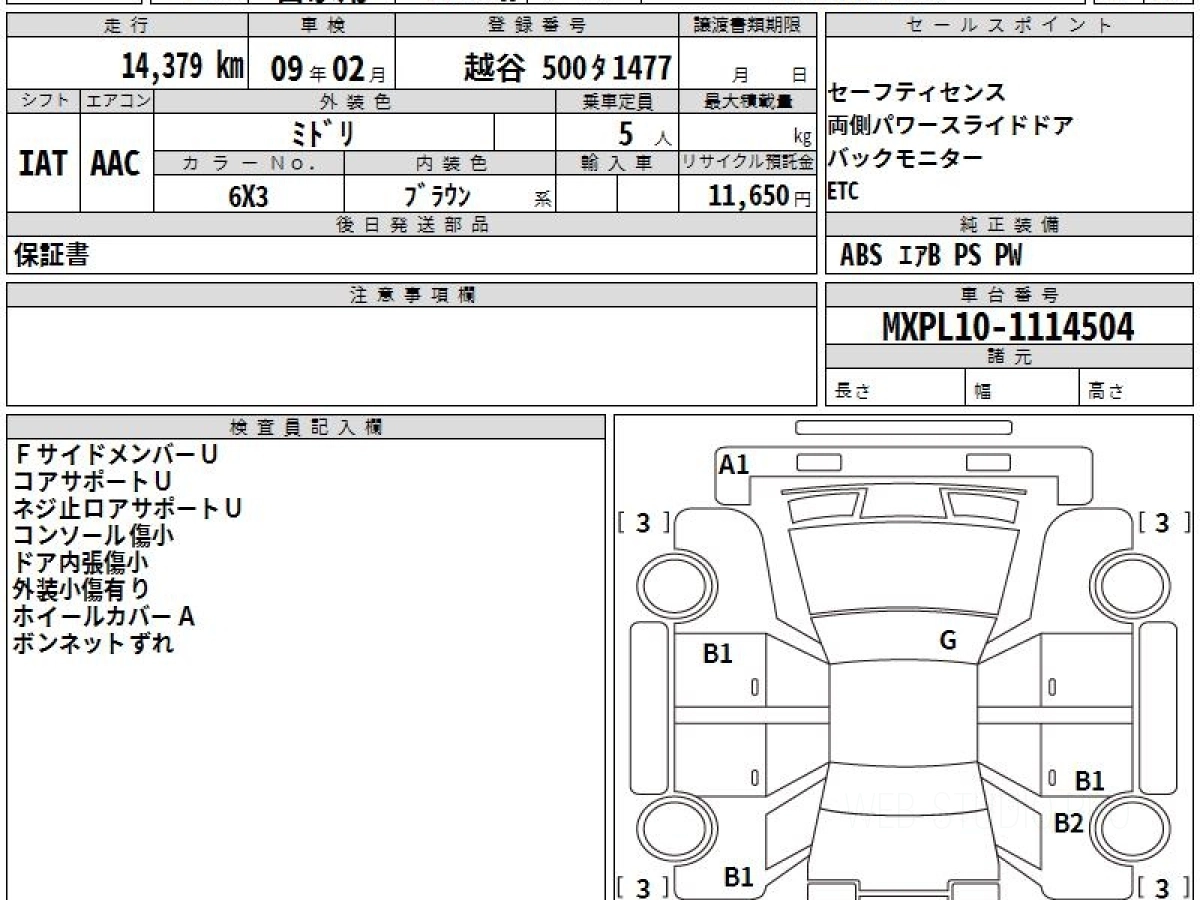Viewport: 1200px width, 900px height.
Task: Click the 注意事項欄 notes section header
Action: [x=412, y=295]
